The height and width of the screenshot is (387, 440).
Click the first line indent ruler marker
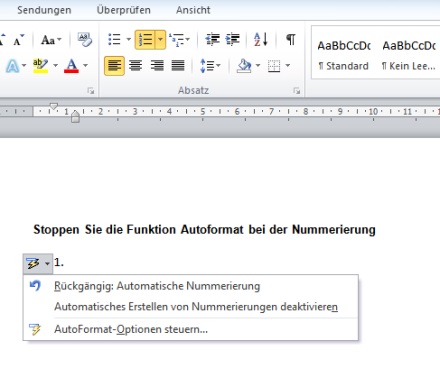[53, 106]
